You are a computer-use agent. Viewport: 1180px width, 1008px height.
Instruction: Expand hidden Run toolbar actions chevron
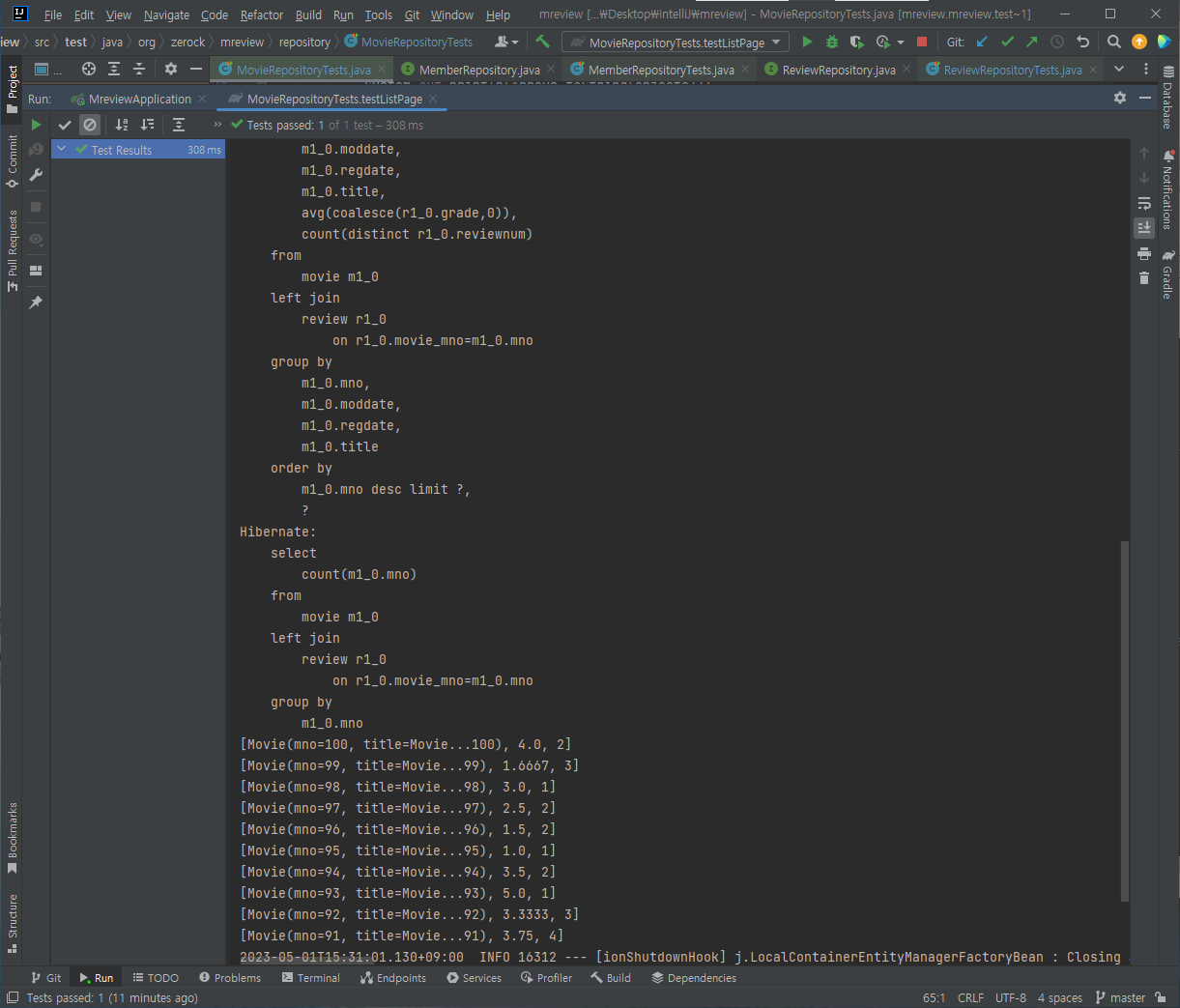pyautogui.click(x=217, y=125)
